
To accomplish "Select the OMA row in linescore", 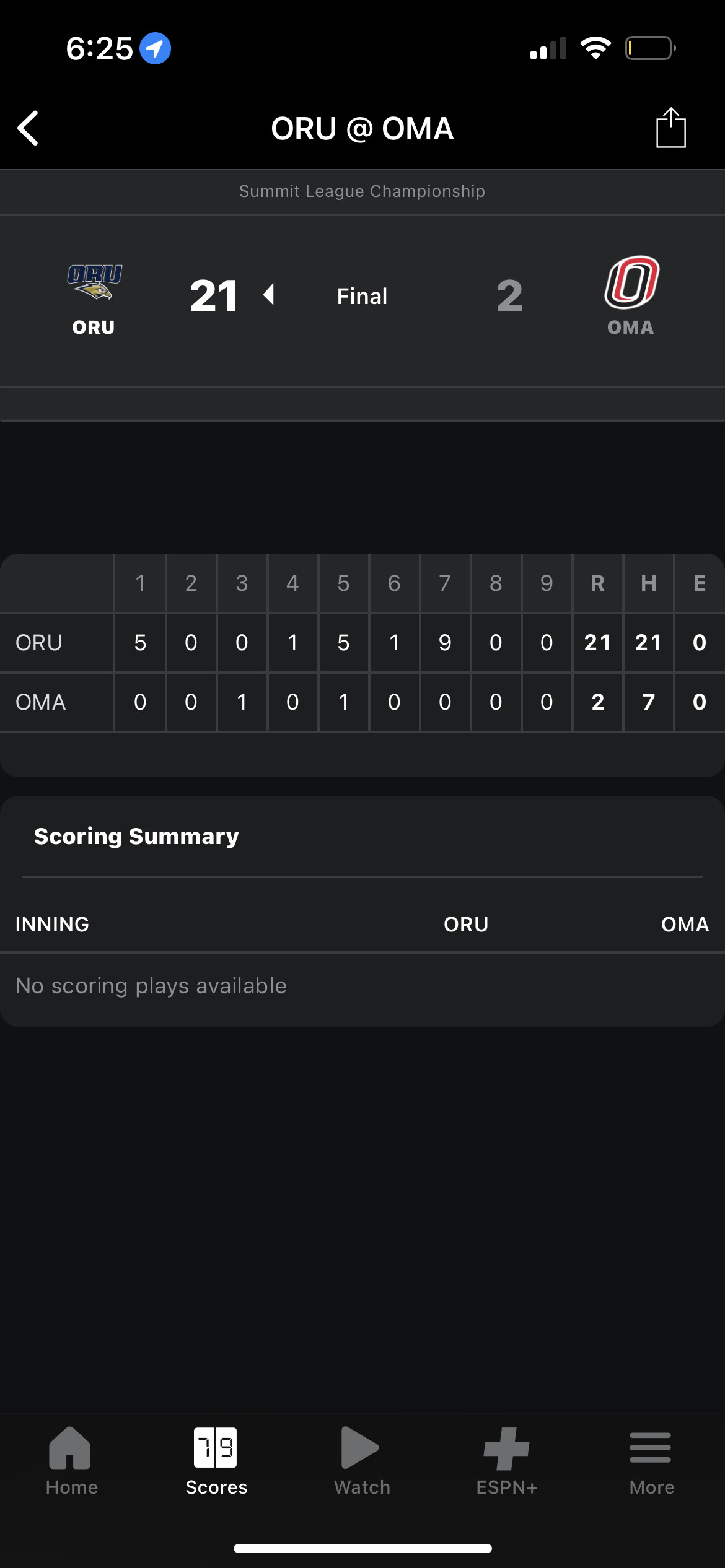I will tap(40, 702).
